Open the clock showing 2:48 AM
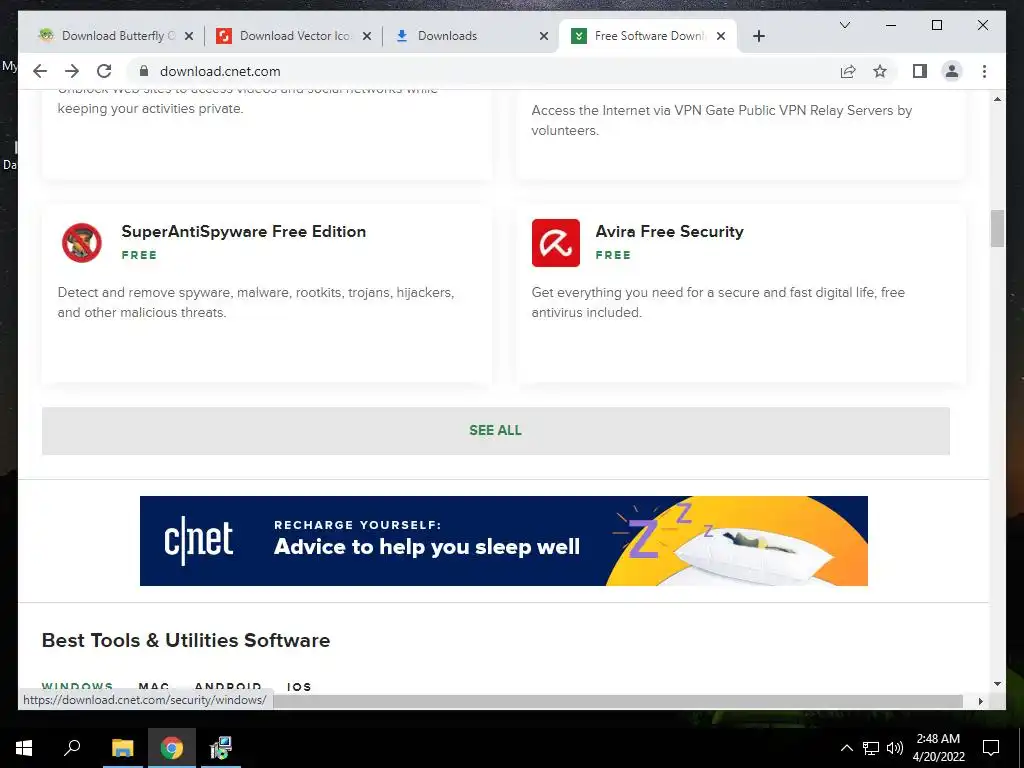1024x768 pixels. tap(938, 748)
